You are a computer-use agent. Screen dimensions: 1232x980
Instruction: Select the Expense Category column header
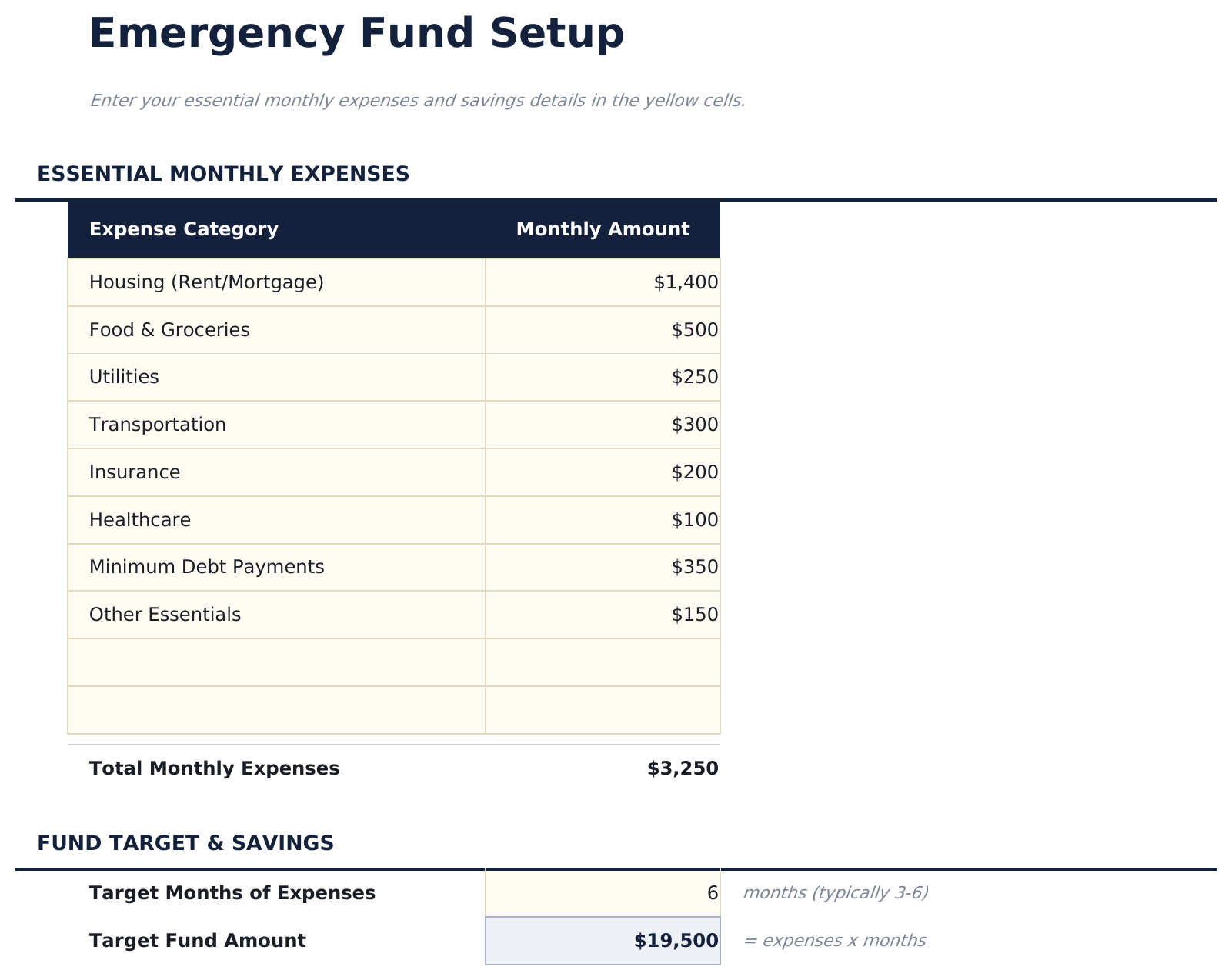184,229
